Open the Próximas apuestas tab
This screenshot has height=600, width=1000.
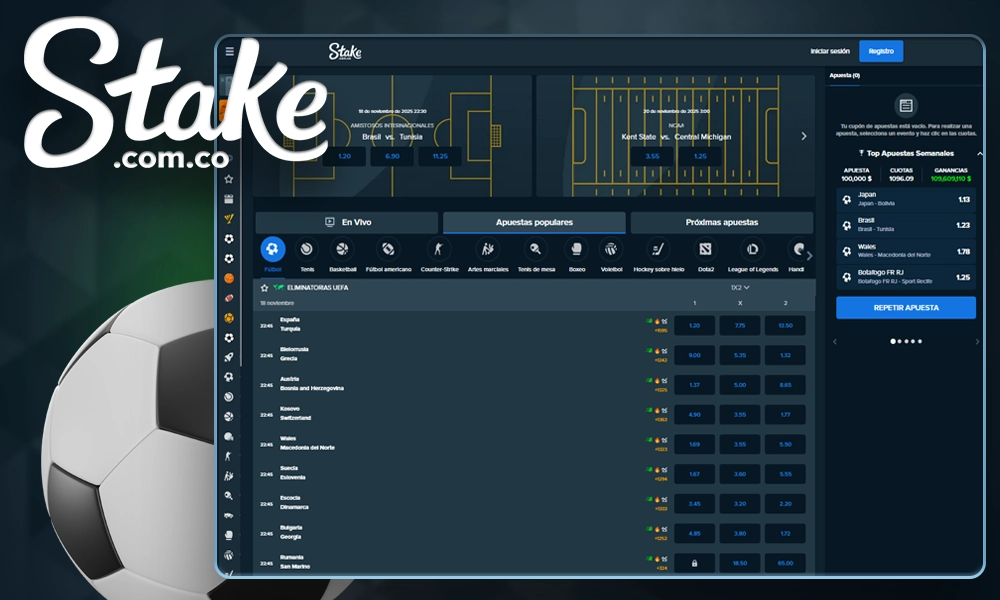pyautogui.click(x=721, y=222)
